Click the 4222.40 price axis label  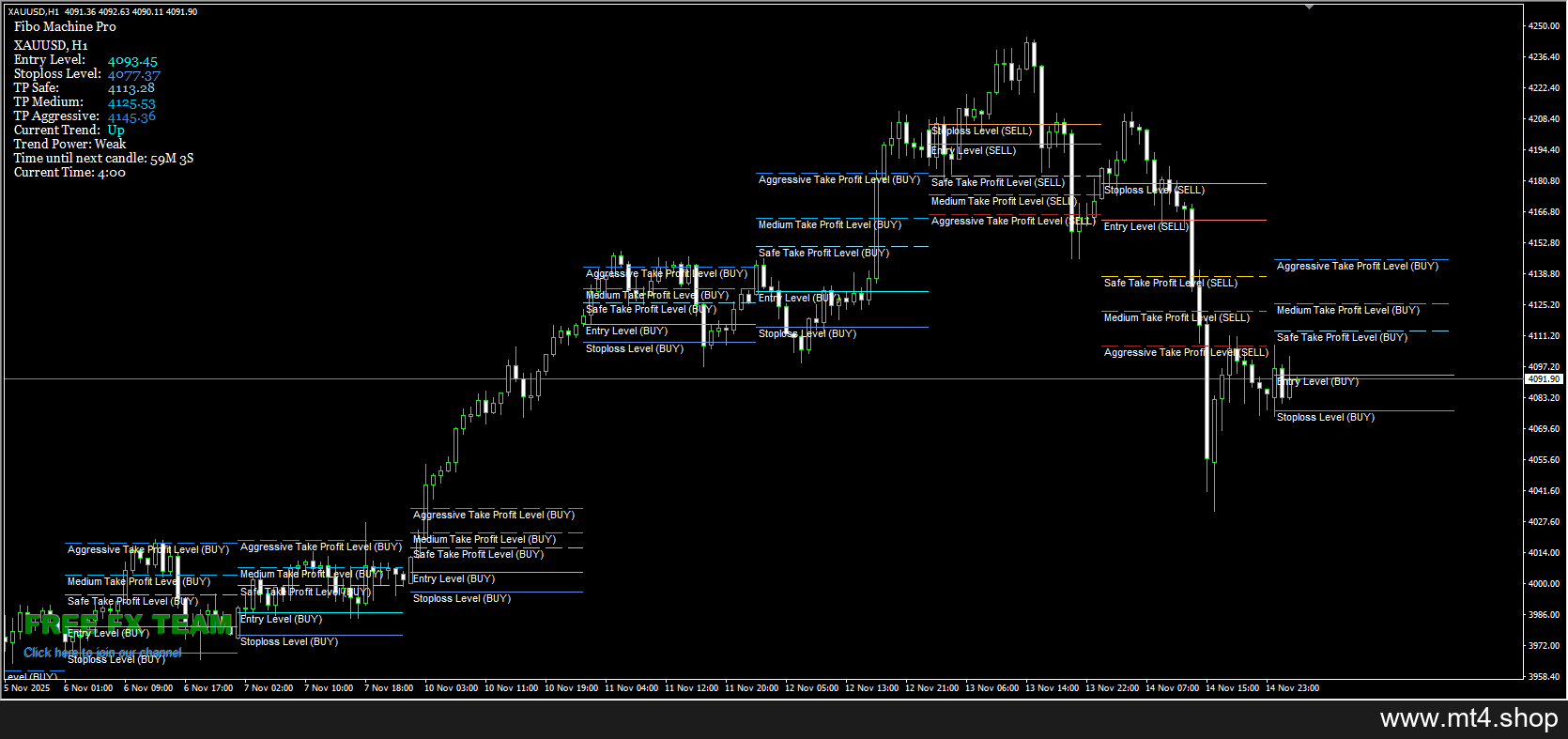1544,88
